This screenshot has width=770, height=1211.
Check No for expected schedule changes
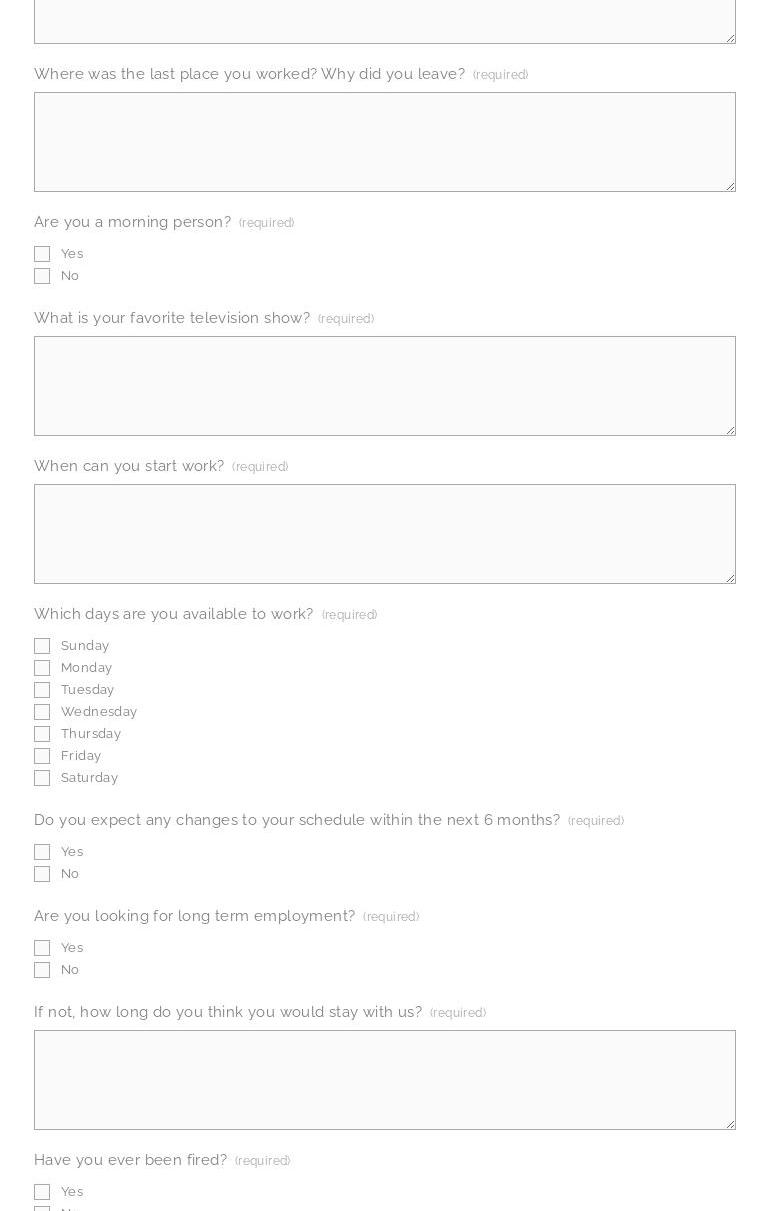[x=42, y=874]
